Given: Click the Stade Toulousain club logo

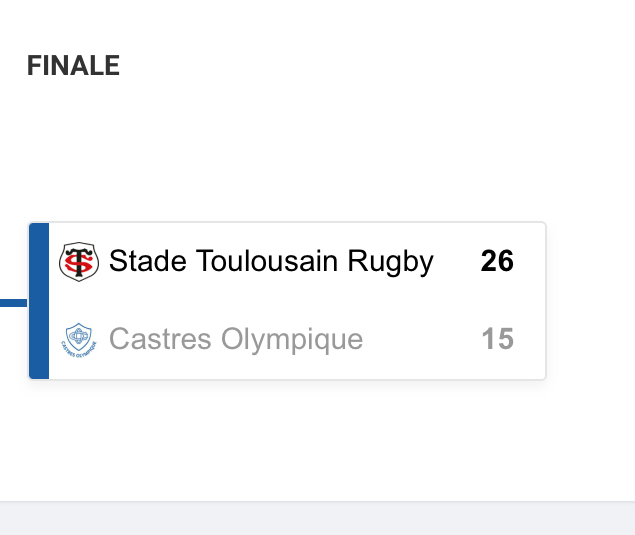Looking at the screenshot, I should 79,262.
